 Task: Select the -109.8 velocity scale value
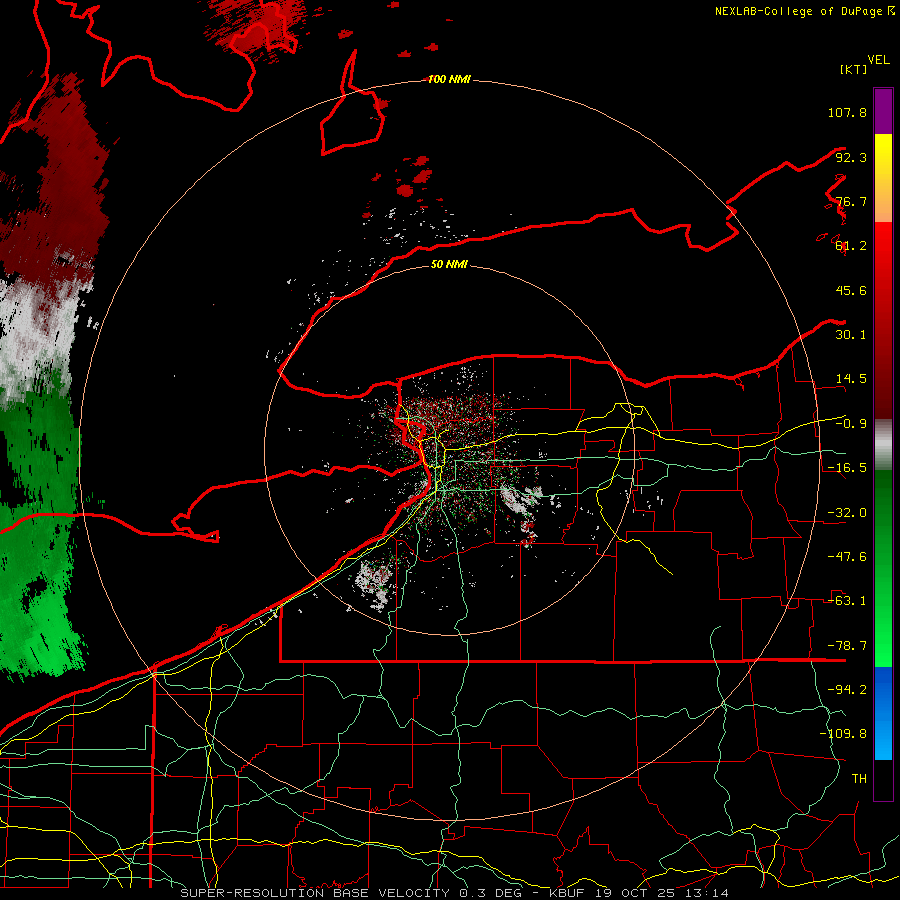[843, 734]
